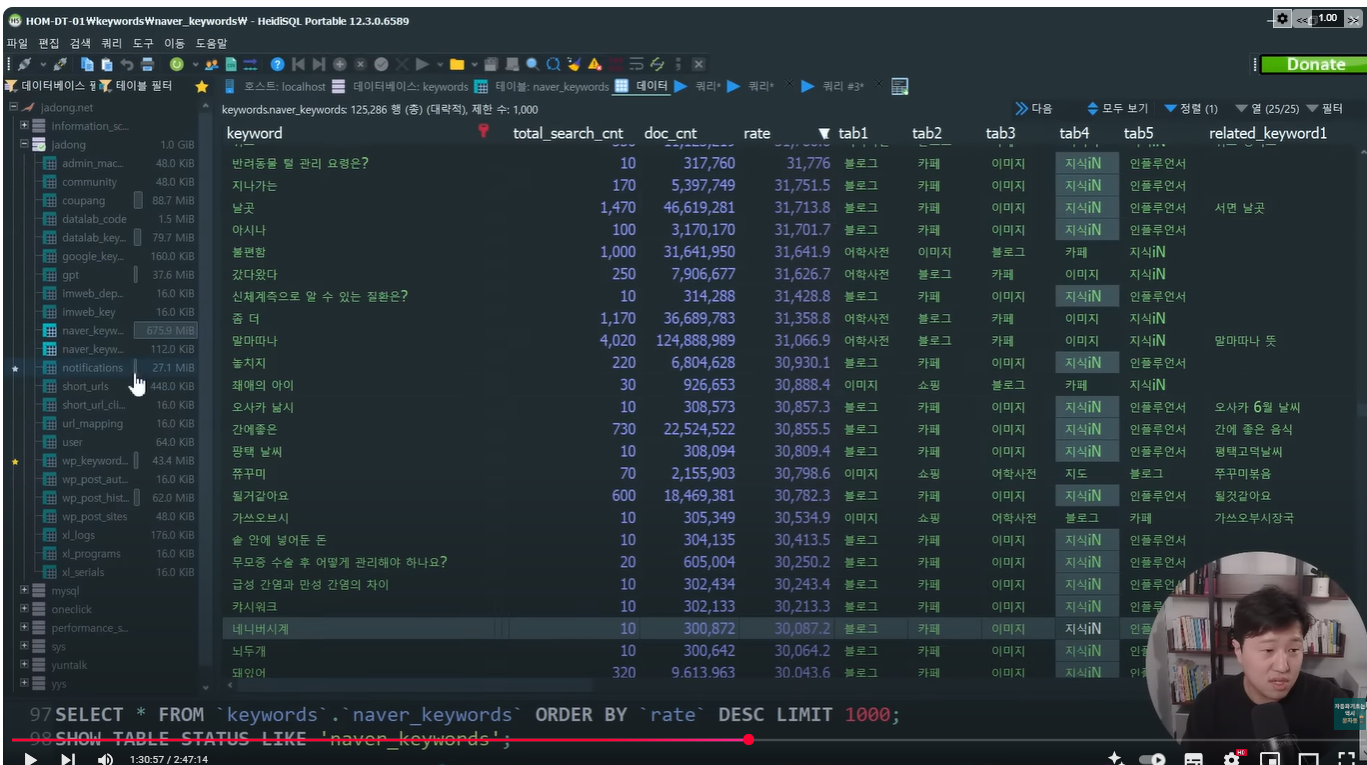Click the yellow warning triangle toolbar icon
This screenshot has width=1367, height=765.
pyautogui.click(x=594, y=64)
